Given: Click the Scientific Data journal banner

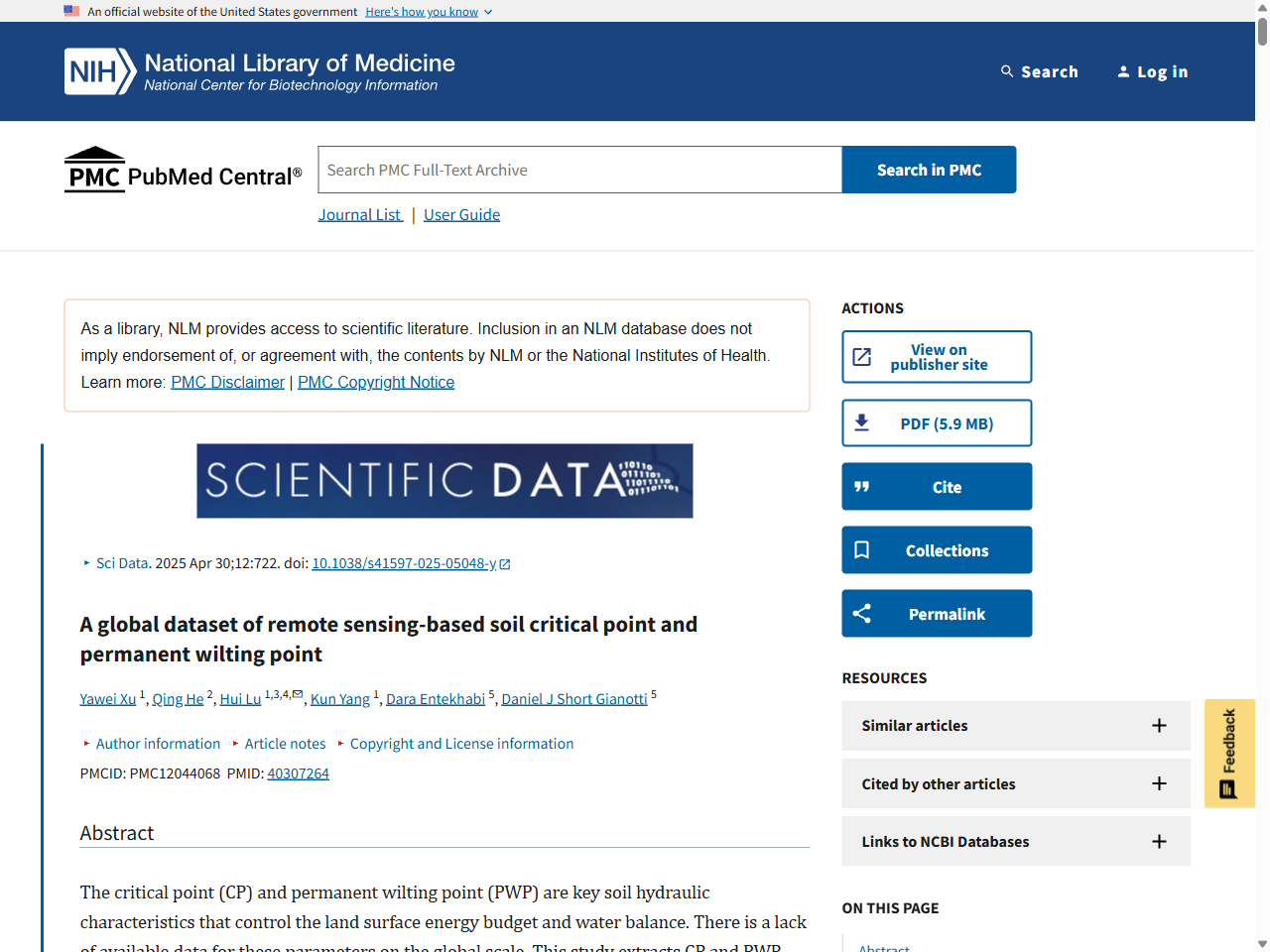Looking at the screenshot, I should 444,481.
